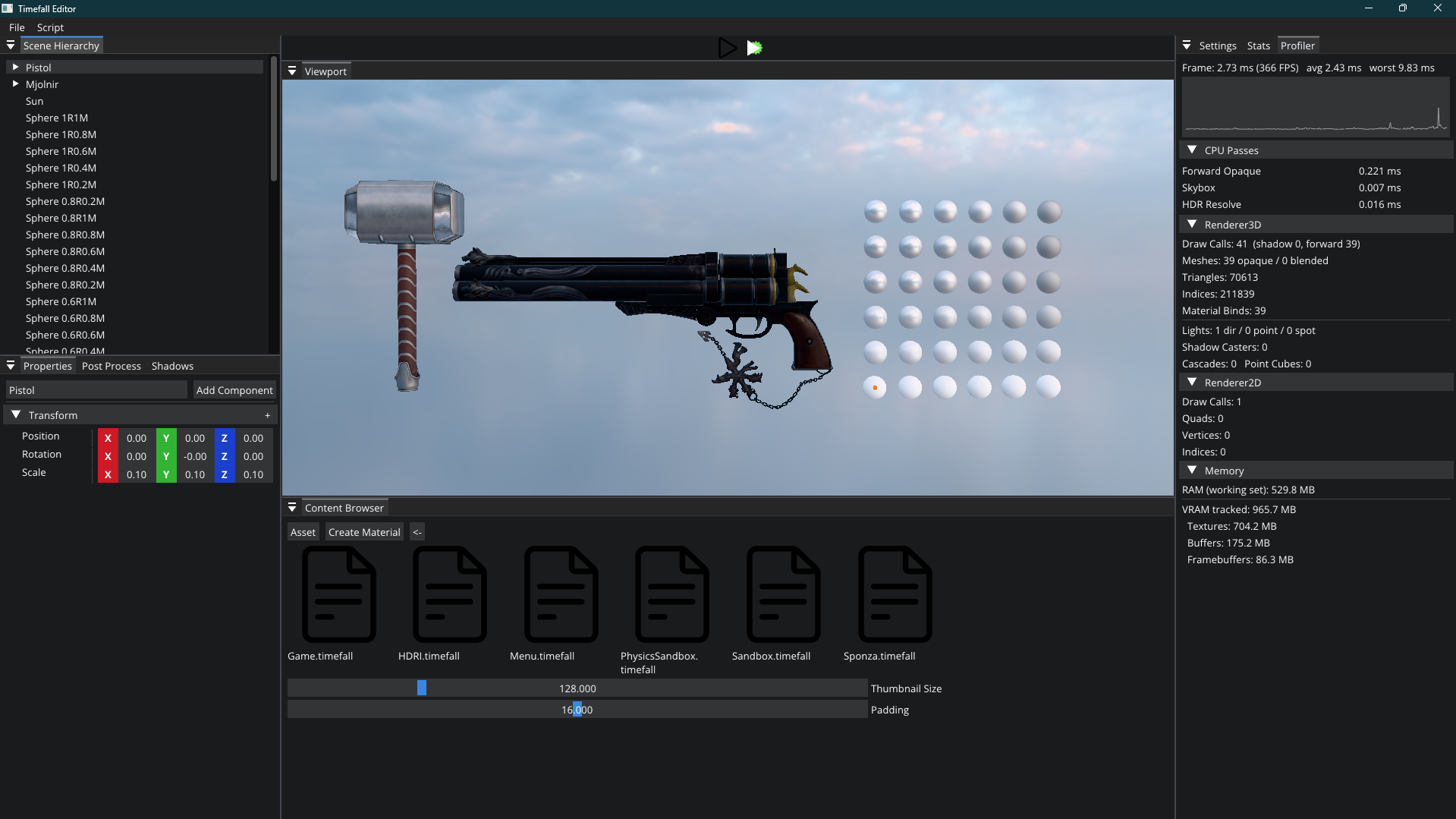The image size is (1456, 819).
Task: Switch to the Shadows tab
Action: 172,366
